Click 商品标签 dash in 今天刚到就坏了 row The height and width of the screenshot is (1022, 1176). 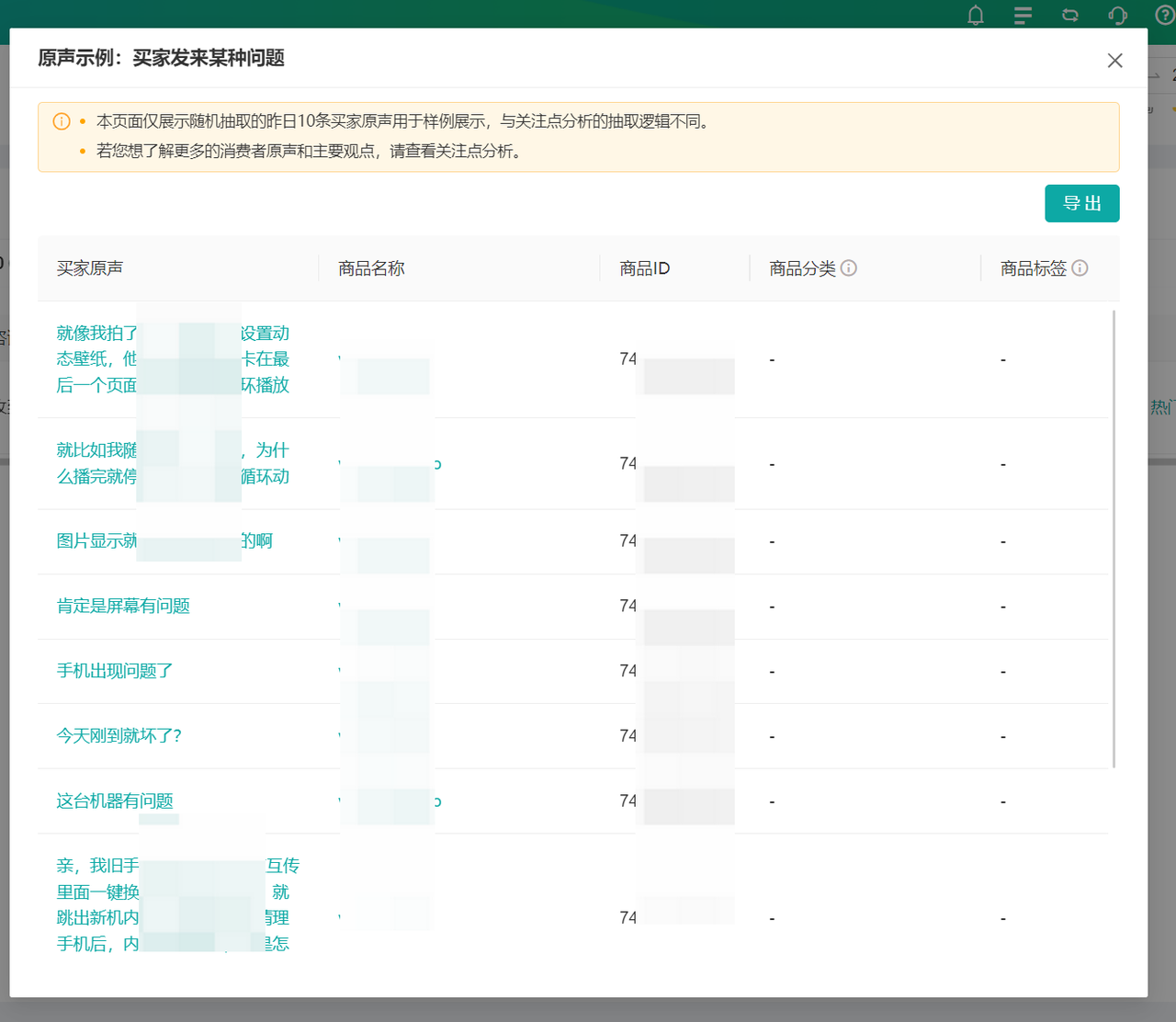click(x=1003, y=737)
